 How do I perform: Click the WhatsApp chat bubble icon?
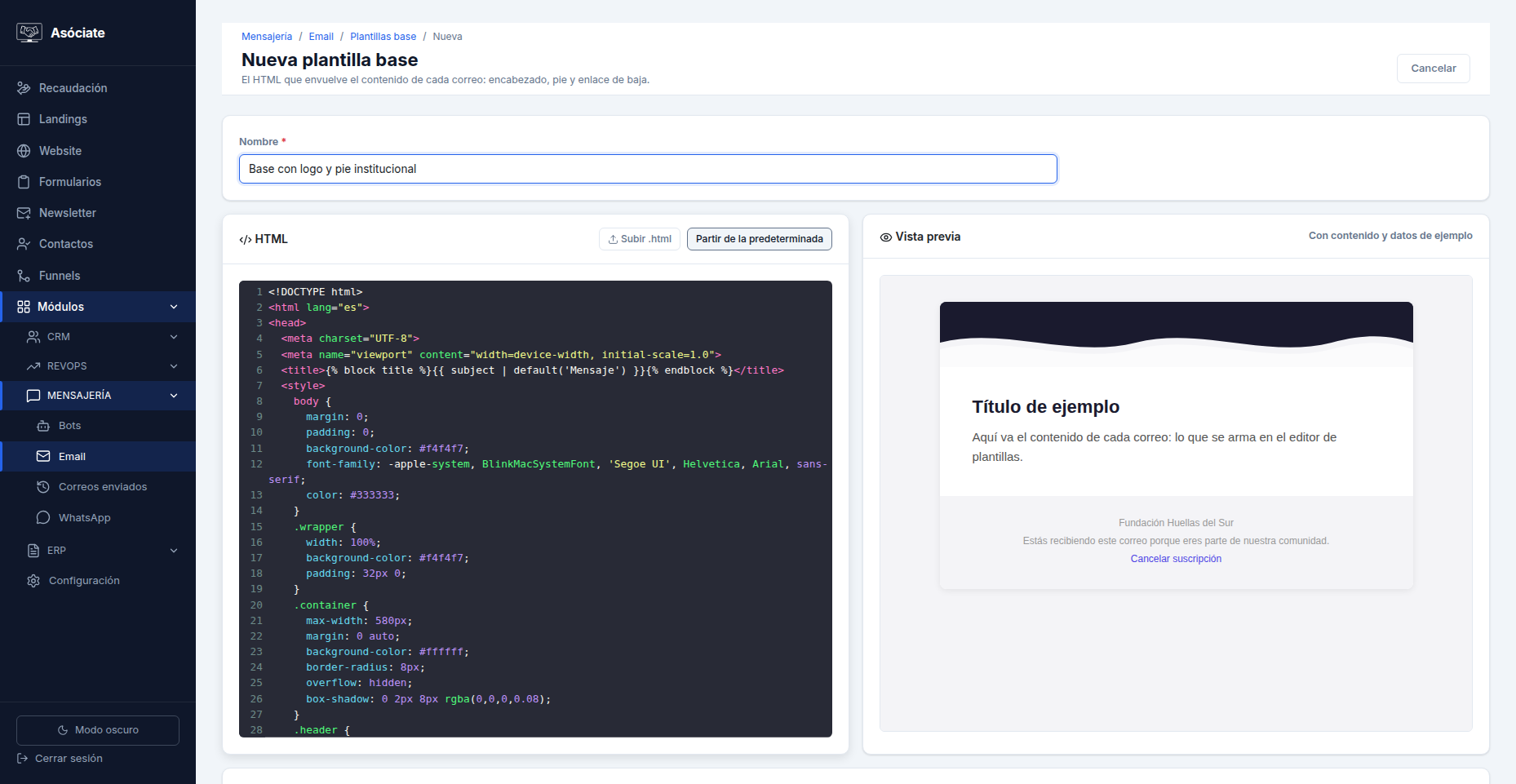43,518
